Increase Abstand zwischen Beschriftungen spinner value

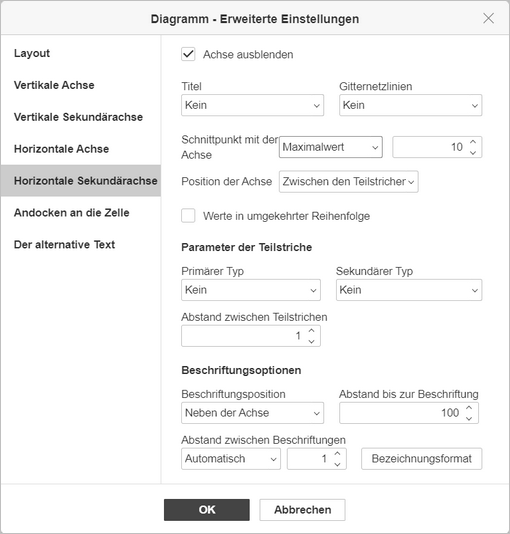[337, 454]
